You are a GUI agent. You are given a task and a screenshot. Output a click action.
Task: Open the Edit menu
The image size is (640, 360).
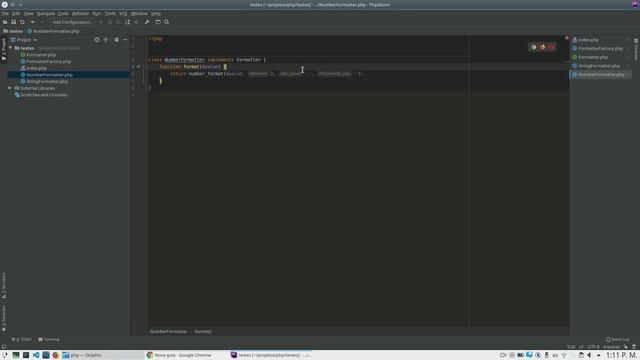coord(16,13)
